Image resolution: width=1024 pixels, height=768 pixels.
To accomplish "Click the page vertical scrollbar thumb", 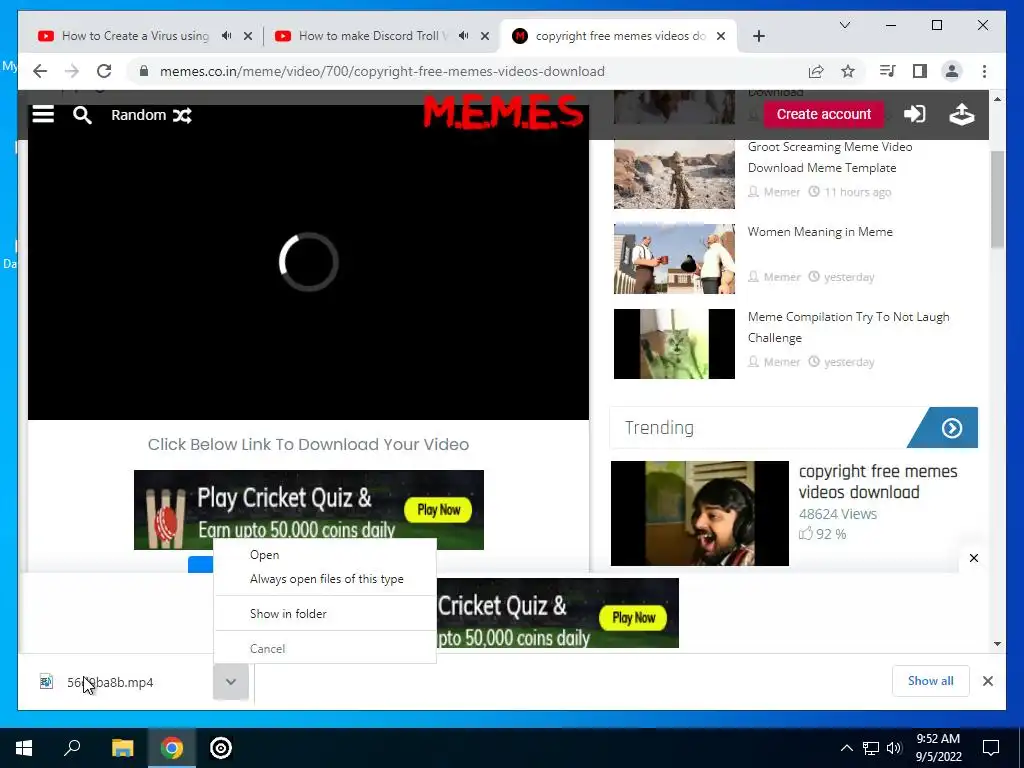I will 997,199.
